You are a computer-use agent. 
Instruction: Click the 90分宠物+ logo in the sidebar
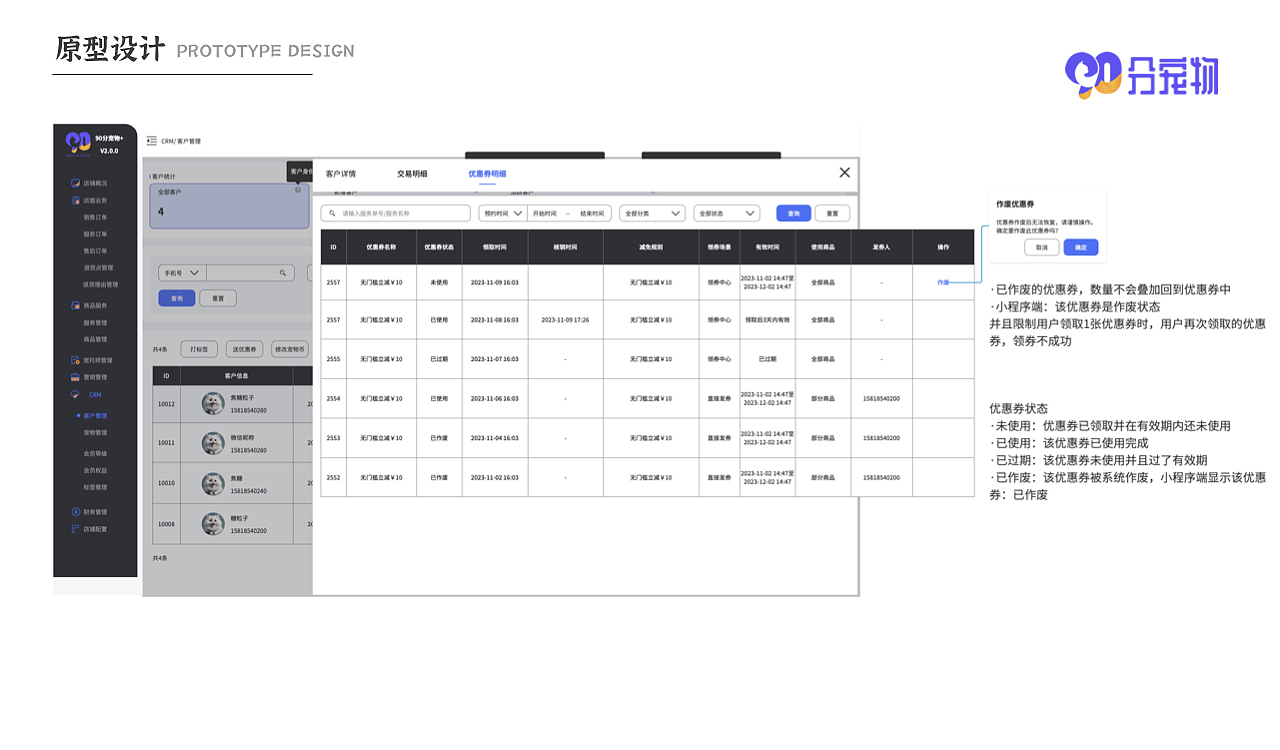78,143
